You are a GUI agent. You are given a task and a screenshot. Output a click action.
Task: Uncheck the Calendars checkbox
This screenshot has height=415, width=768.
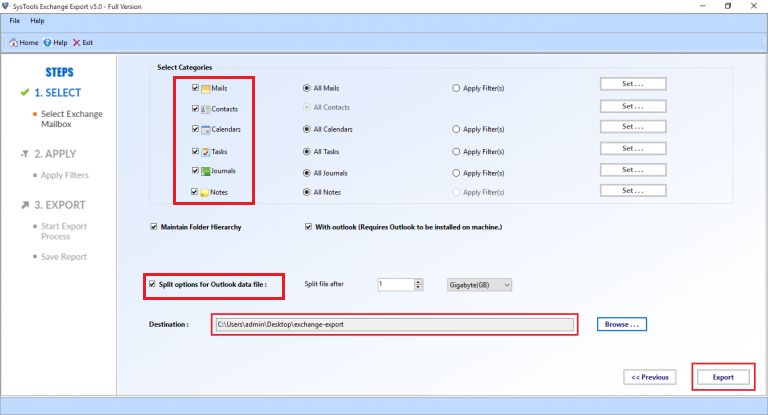195,129
